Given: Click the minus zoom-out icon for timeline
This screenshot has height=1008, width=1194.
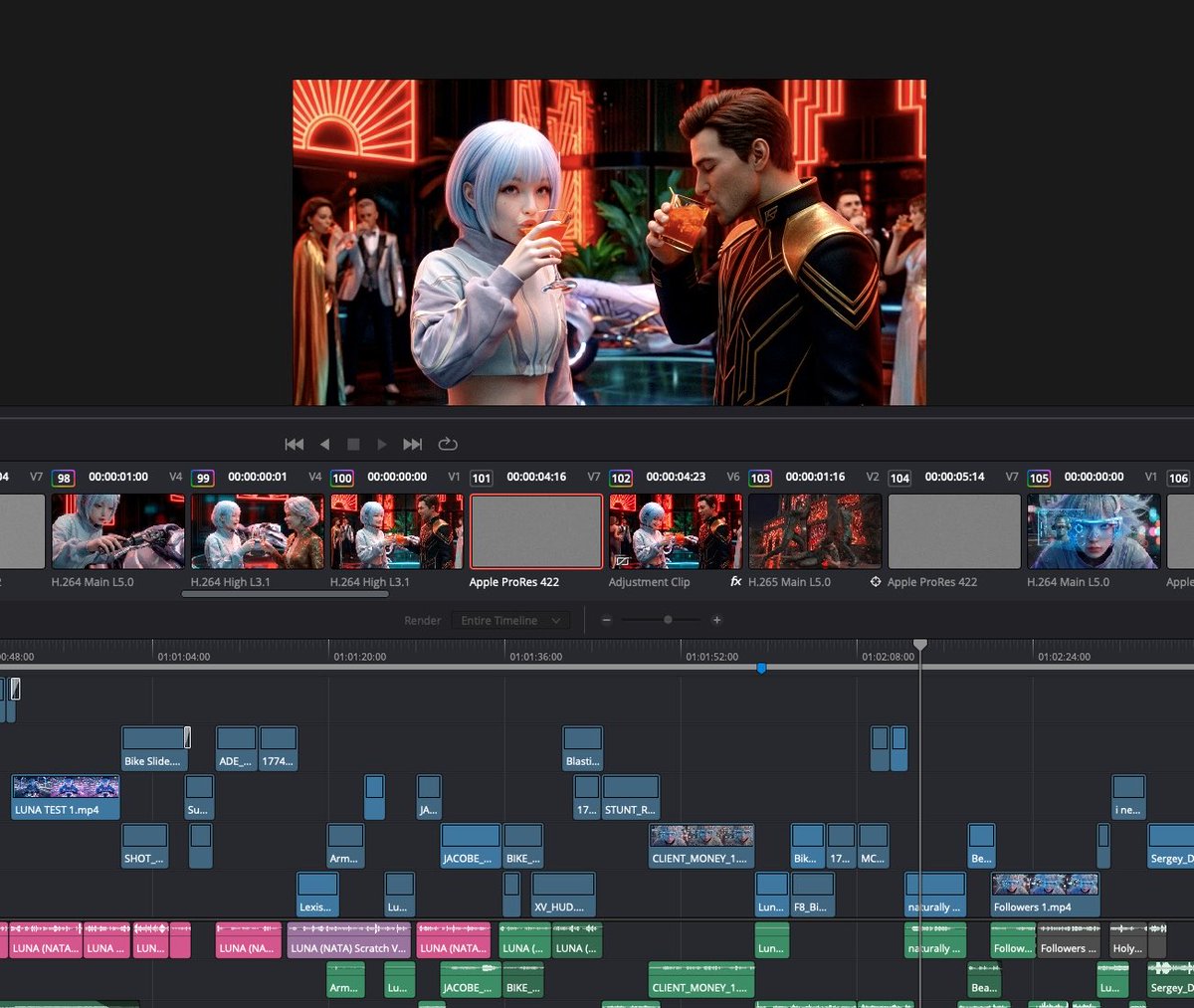Looking at the screenshot, I should (606, 620).
